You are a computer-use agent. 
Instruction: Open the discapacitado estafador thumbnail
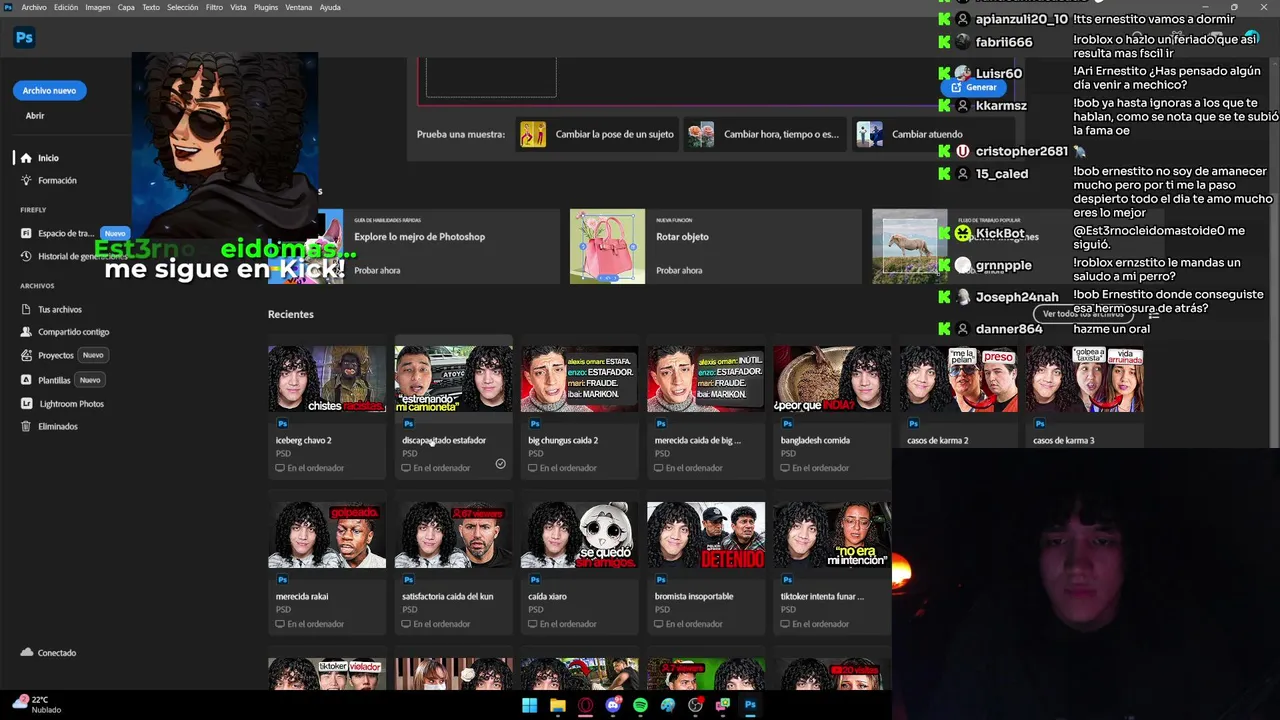[x=453, y=379]
